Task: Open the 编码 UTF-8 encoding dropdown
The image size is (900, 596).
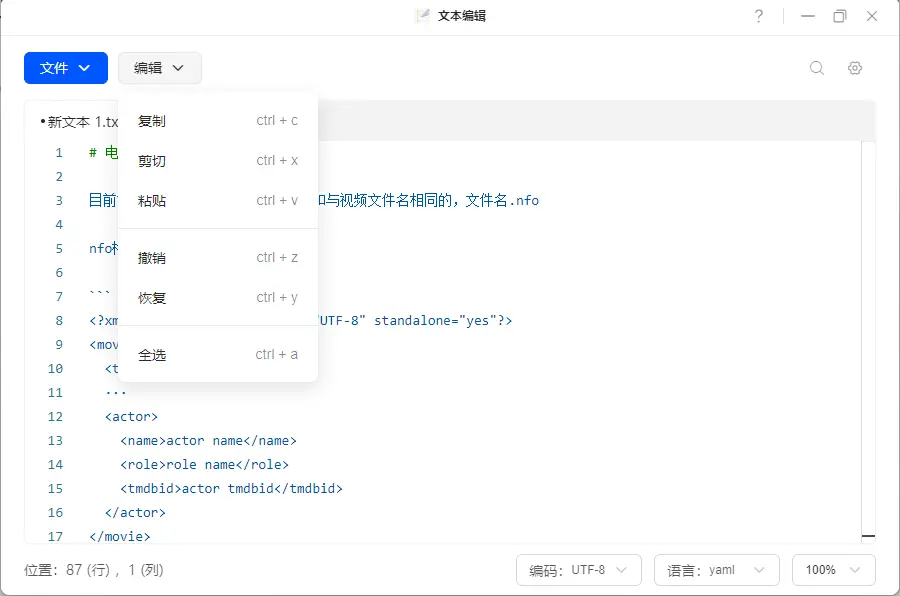Action: click(579, 570)
